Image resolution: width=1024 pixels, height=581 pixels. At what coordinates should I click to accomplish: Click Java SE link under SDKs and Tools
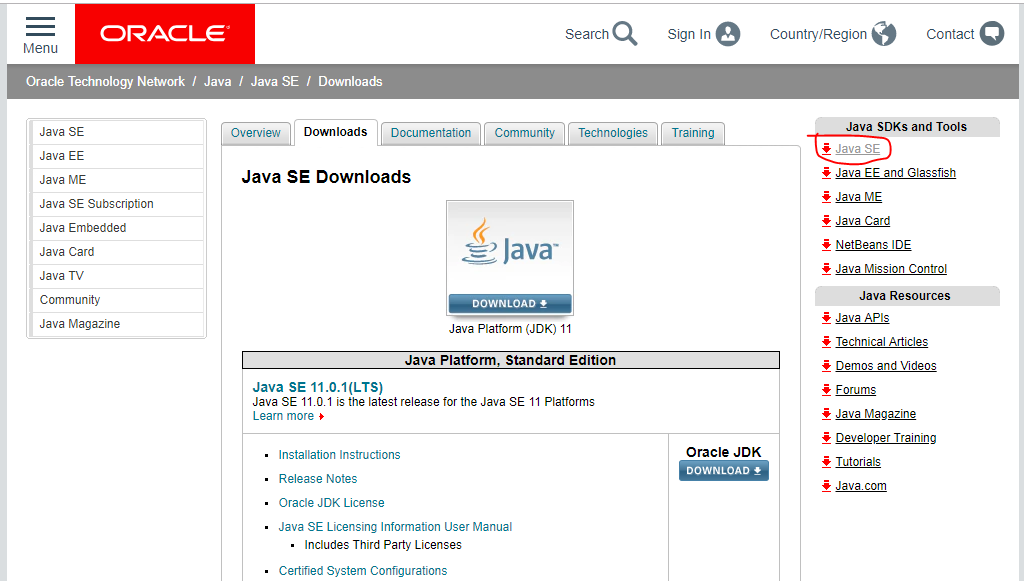click(857, 149)
